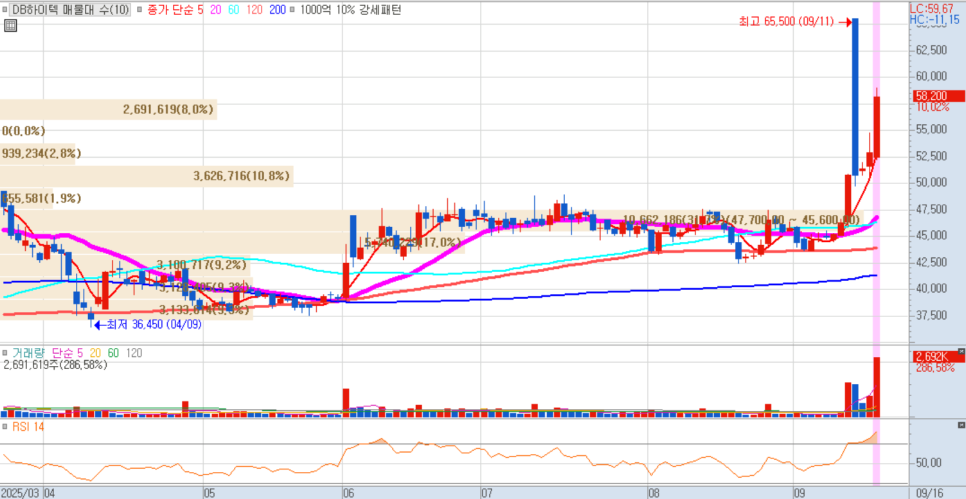Viewport: 966px width, 499px height.
Task: Click the 1000억 10% 강세패턴 indicator label
Action: [x=349, y=10]
